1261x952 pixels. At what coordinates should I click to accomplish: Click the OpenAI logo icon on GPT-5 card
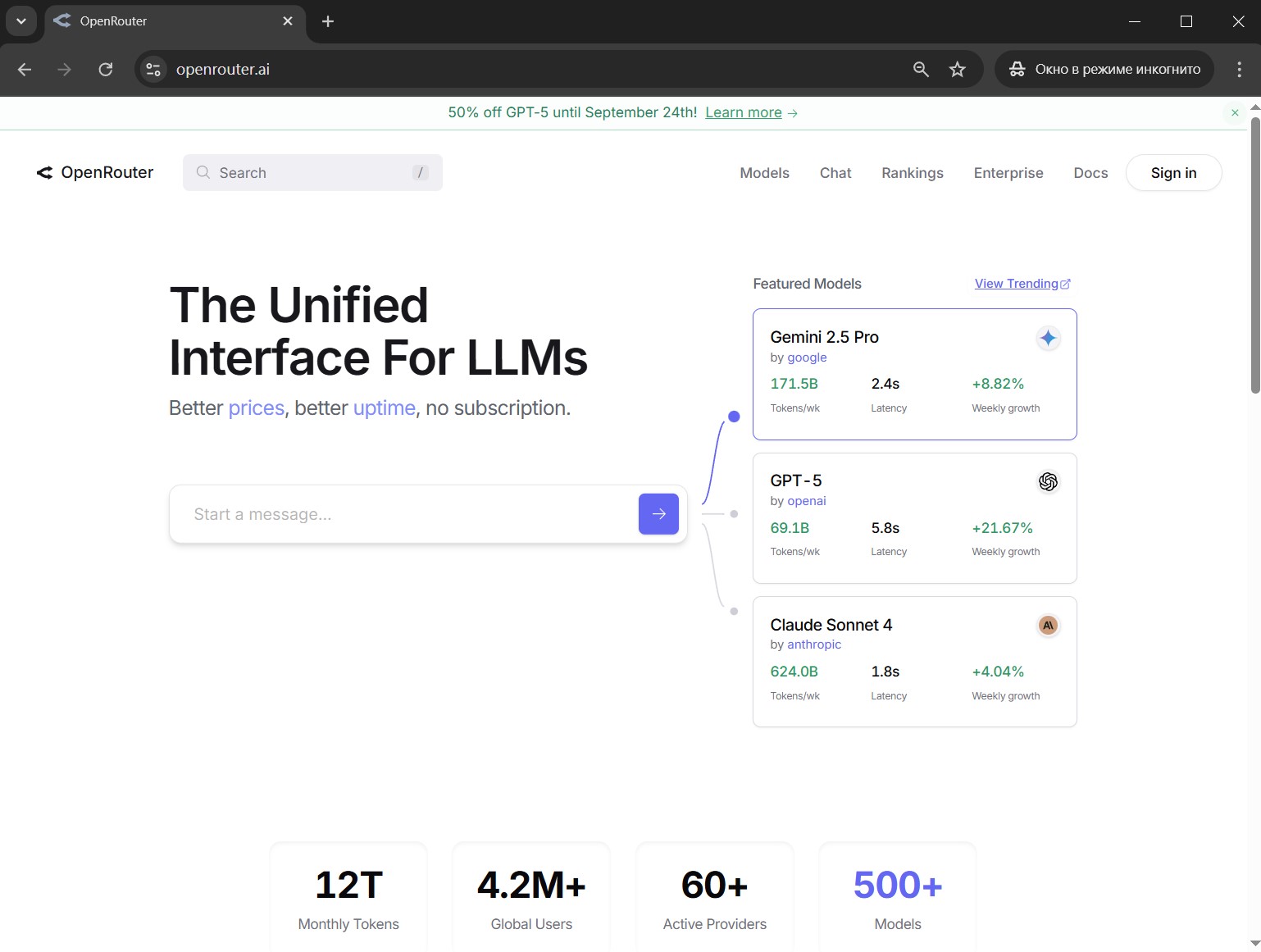click(x=1048, y=481)
